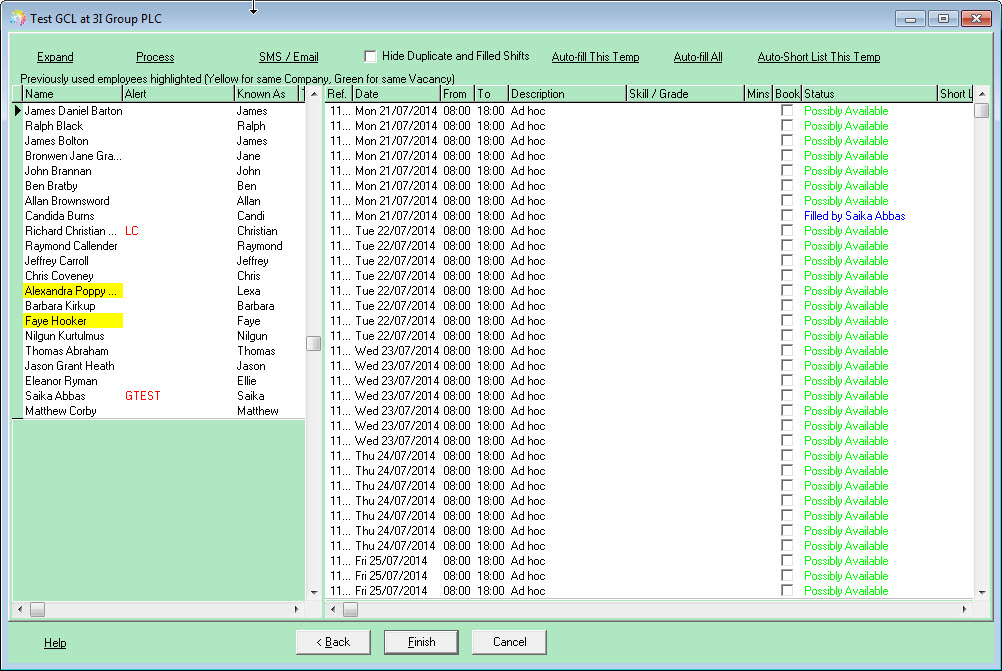
Task: Click the Ref. column header
Action: 338,94
